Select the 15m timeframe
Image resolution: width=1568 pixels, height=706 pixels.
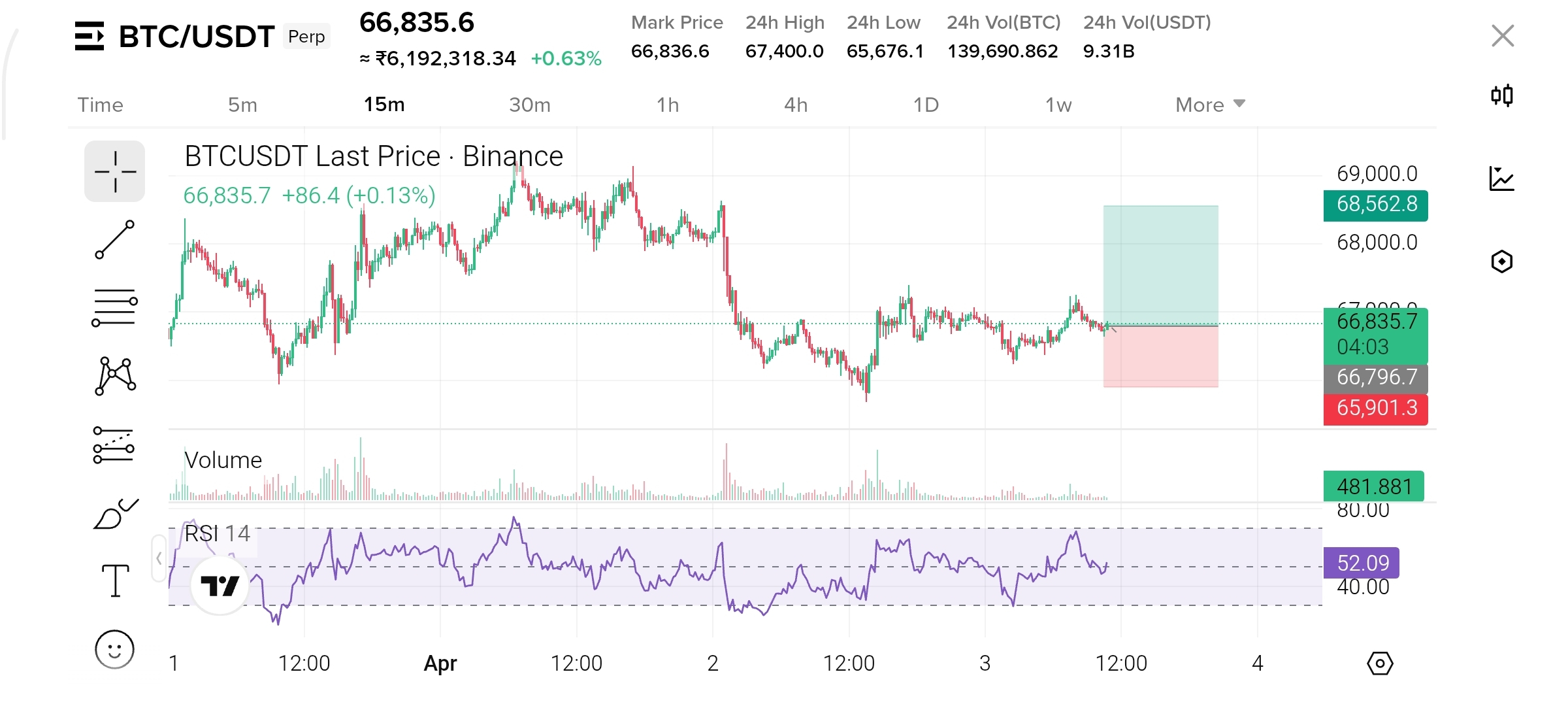pos(384,105)
